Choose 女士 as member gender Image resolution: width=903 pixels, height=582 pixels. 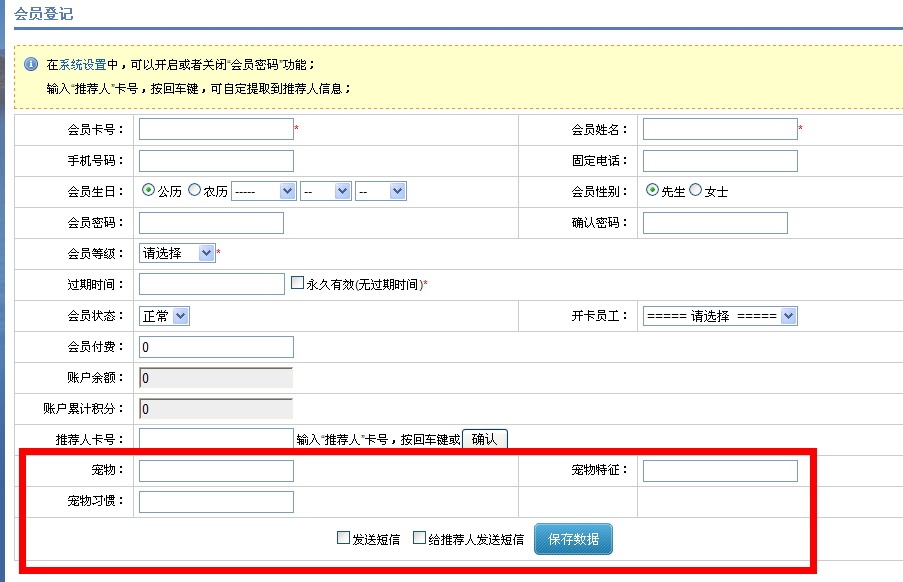pyautogui.click(x=696, y=190)
